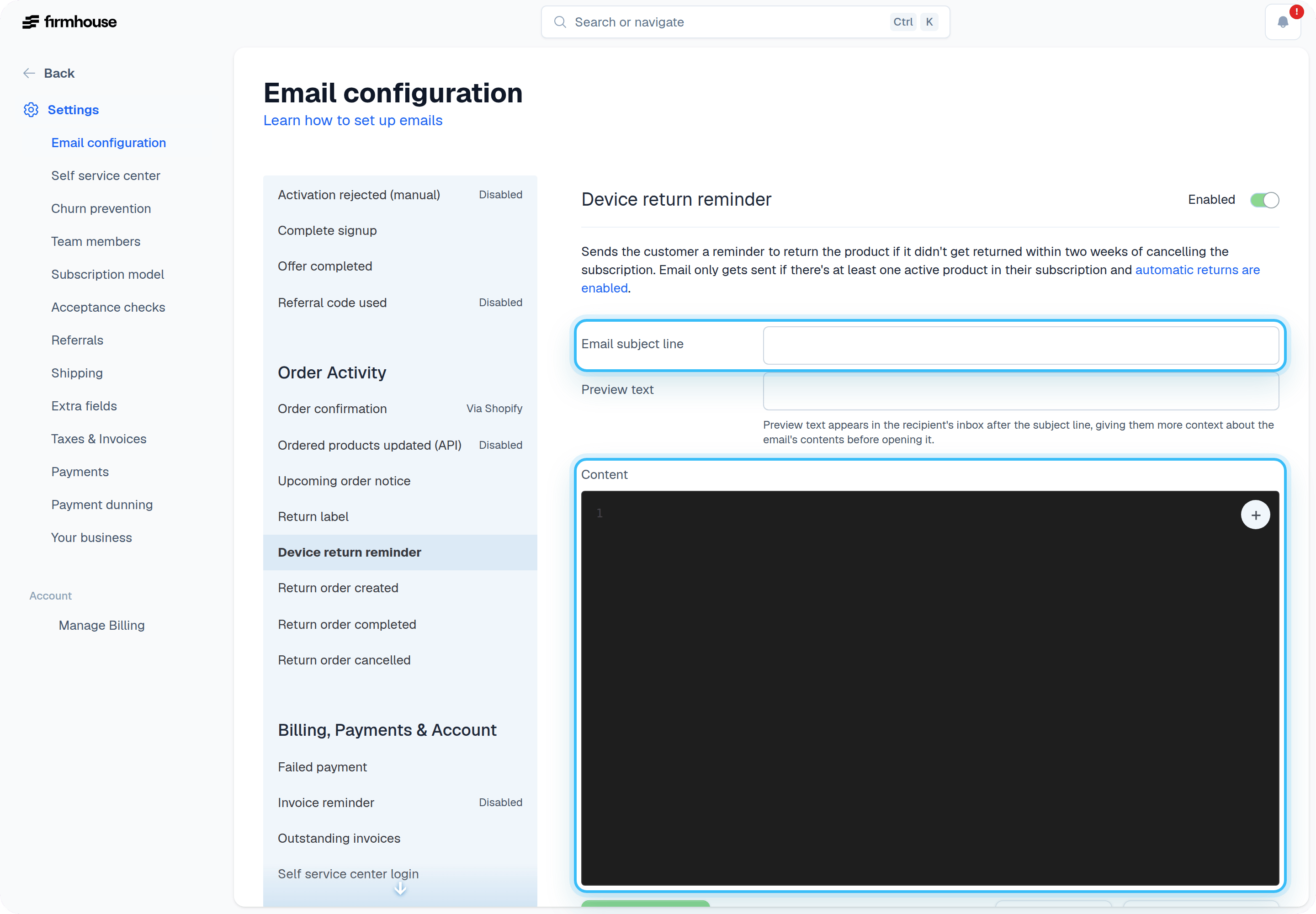Open Team members settings
The height and width of the screenshot is (914, 1316).
(96, 241)
